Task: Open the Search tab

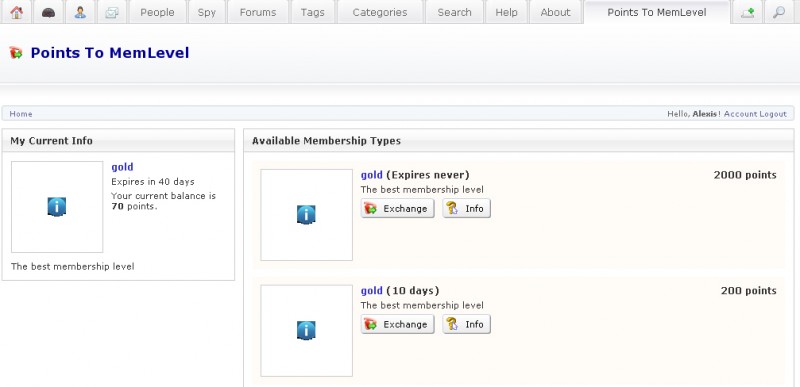Action: coord(454,12)
